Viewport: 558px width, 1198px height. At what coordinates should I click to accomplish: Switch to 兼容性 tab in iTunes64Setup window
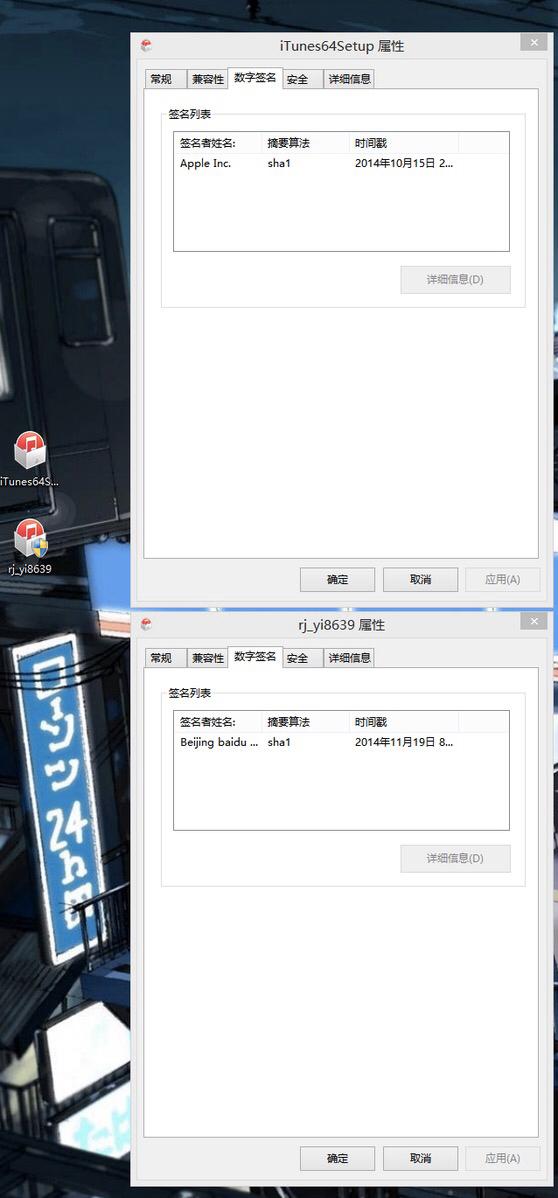point(208,79)
